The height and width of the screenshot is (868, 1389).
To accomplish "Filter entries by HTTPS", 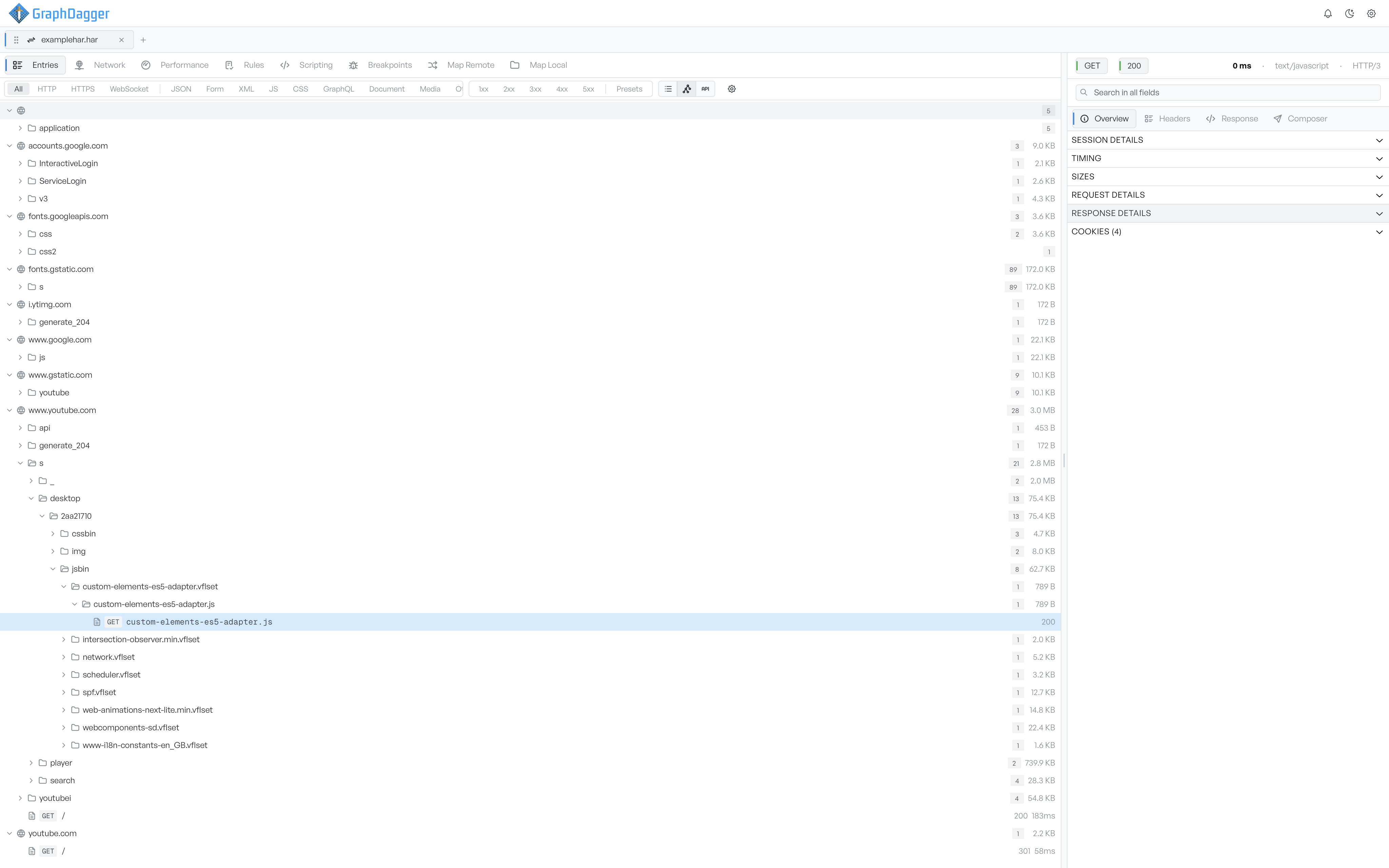I will pos(83,89).
